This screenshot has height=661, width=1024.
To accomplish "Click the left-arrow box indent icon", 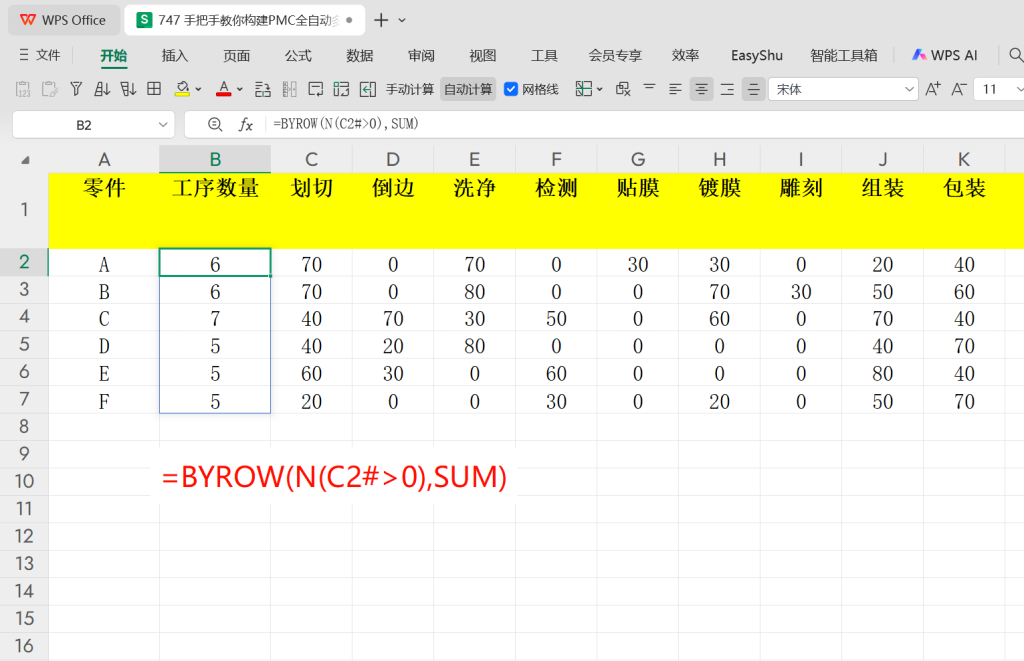I will click(x=368, y=89).
